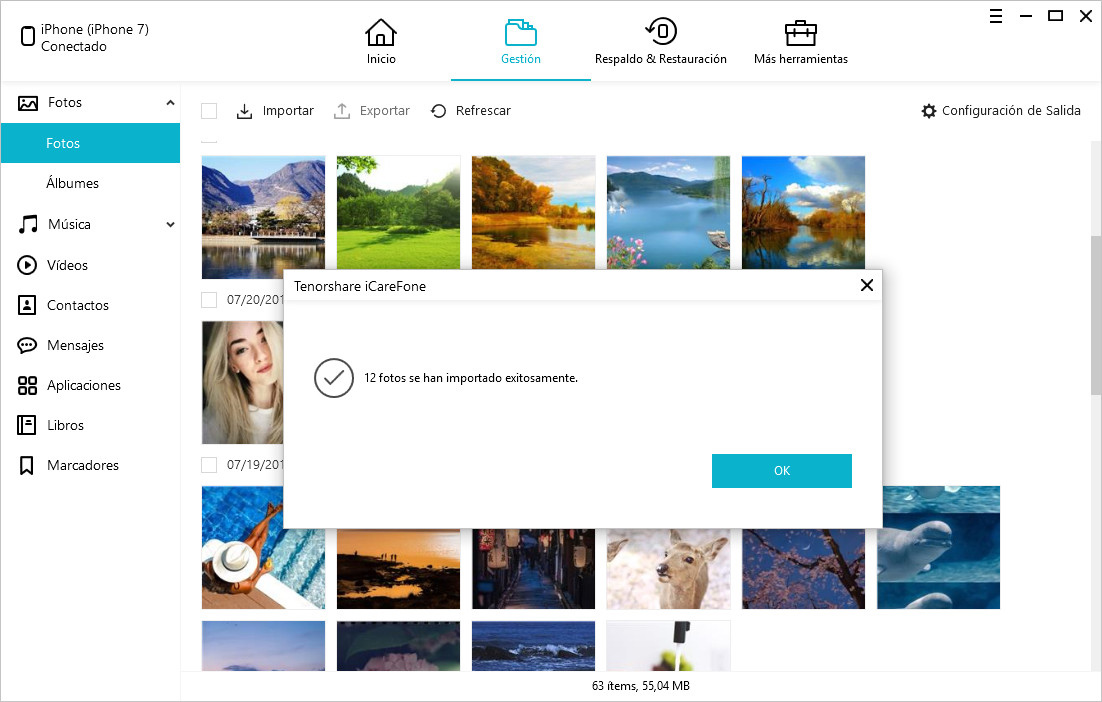Image resolution: width=1102 pixels, height=702 pixels.
Task: Click the Inicio tab label
Action: click(381, 59)
